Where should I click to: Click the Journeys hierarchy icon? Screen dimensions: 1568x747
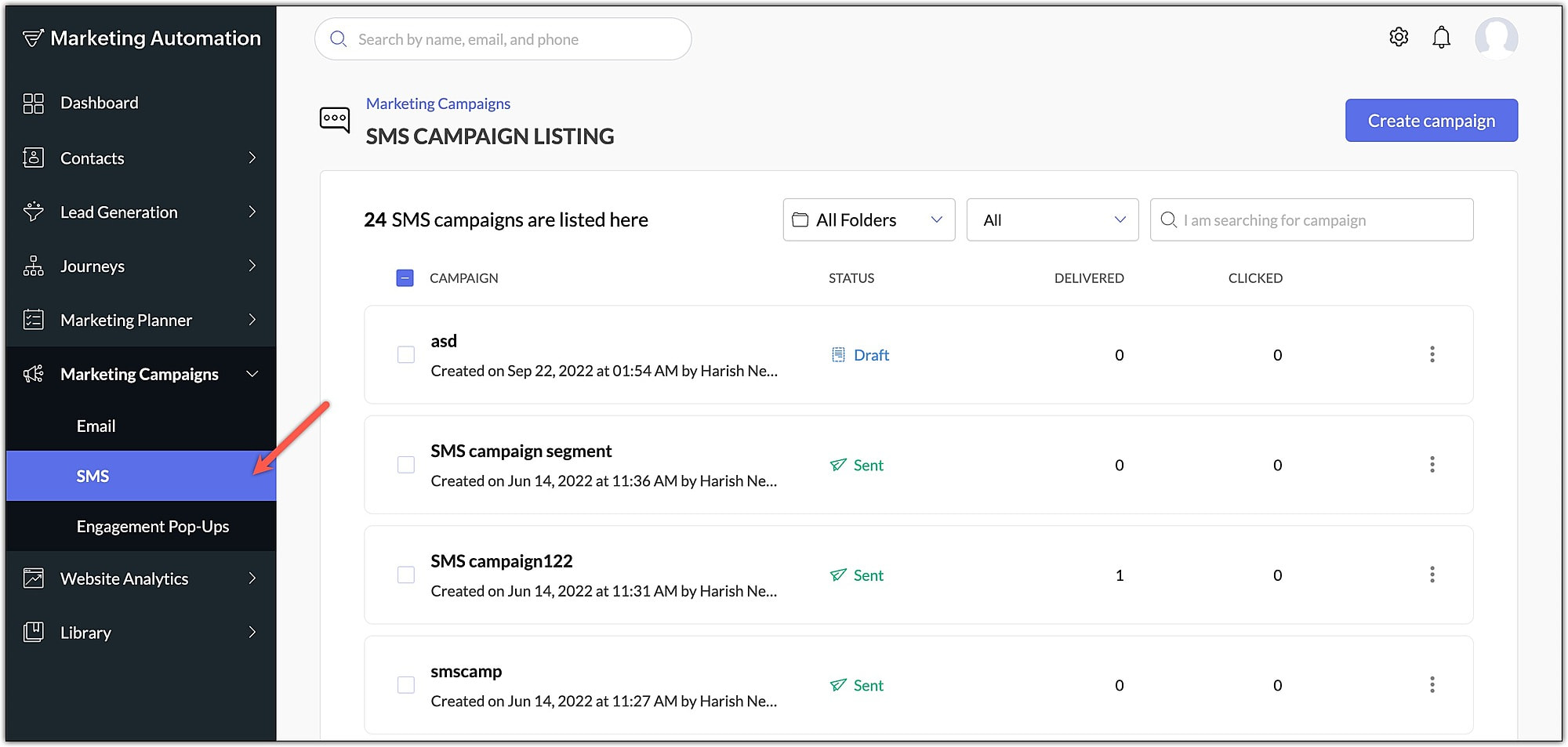click(33, 266)
